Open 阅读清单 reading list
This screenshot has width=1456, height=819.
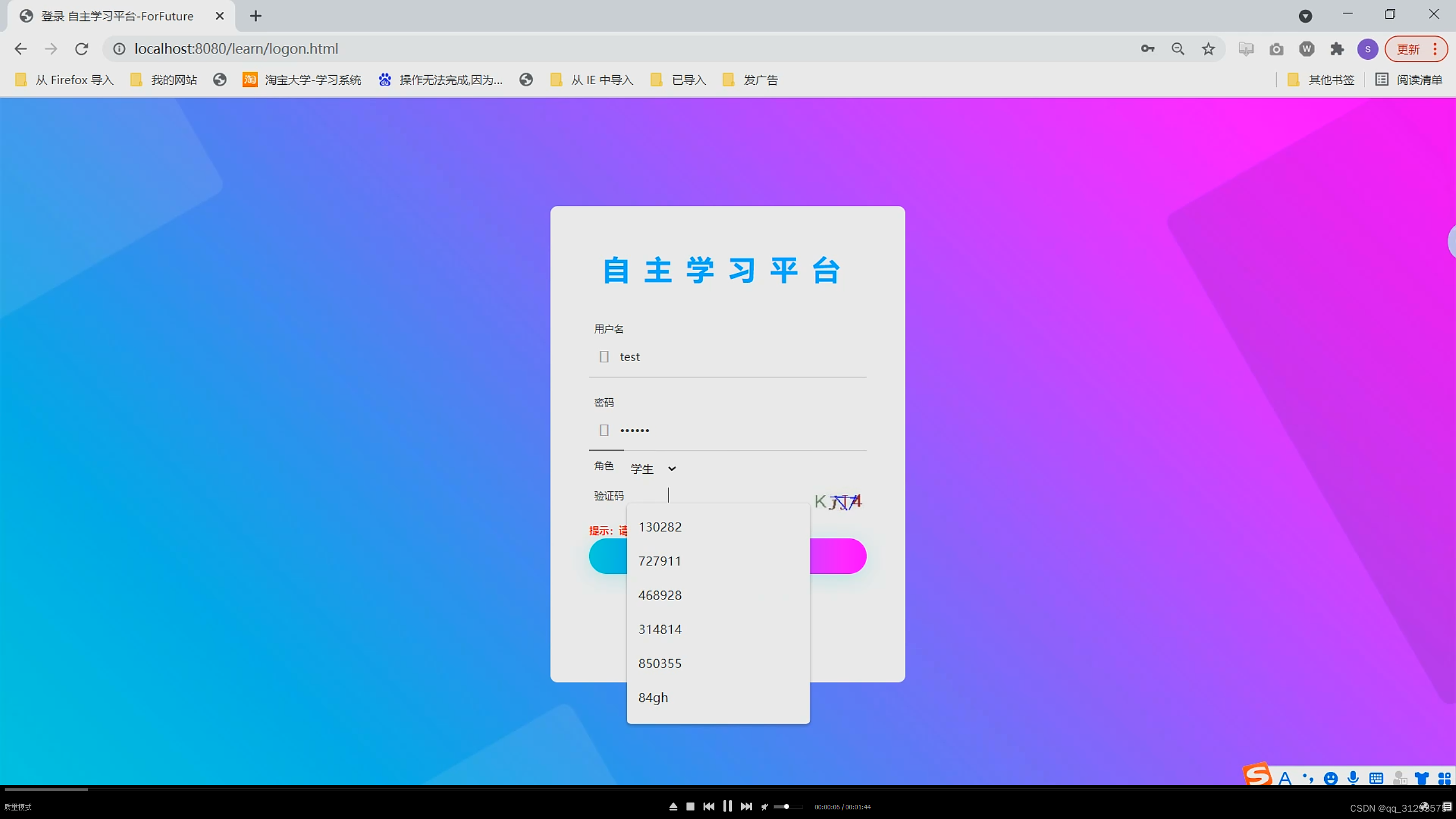click(1409, 80)
